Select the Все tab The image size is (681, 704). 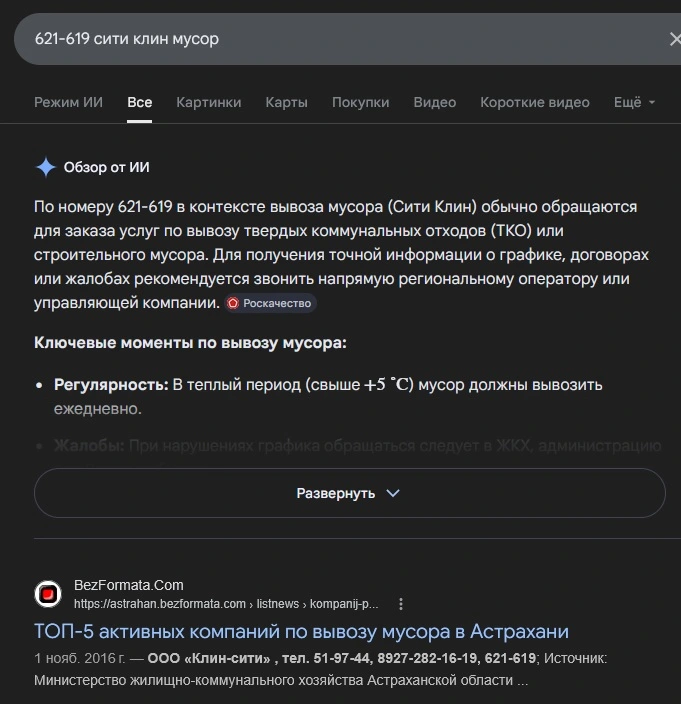click(139, 102)
